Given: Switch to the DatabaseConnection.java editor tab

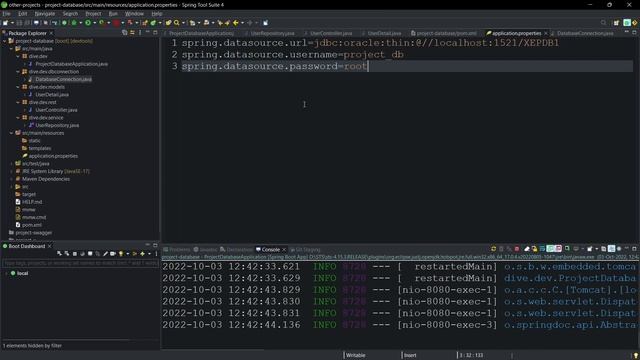Looking at the screenshot, I should 584,33.
